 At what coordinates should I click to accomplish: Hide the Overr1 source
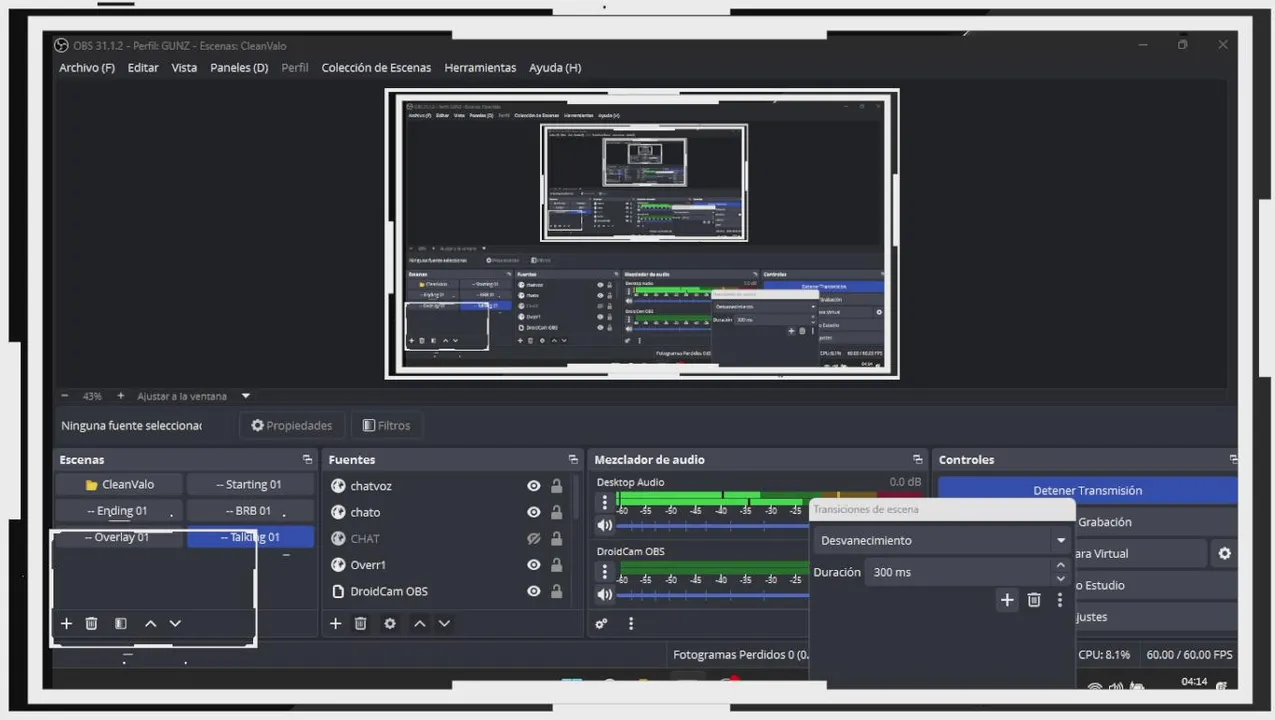pyautogui.click(x=534, y=565)
